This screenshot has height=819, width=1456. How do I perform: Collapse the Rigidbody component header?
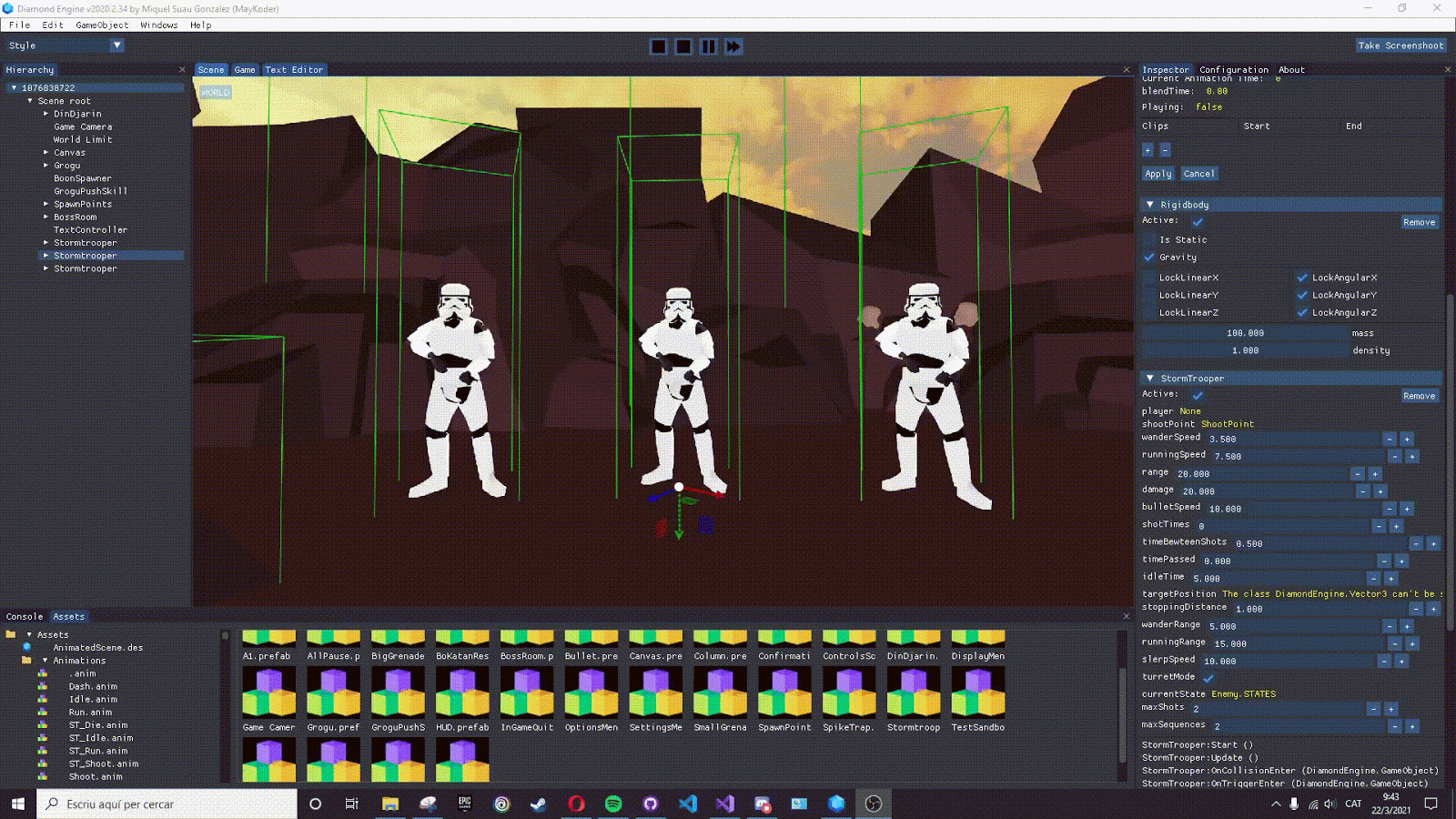pyautogui.click(x=1150, y=205)
